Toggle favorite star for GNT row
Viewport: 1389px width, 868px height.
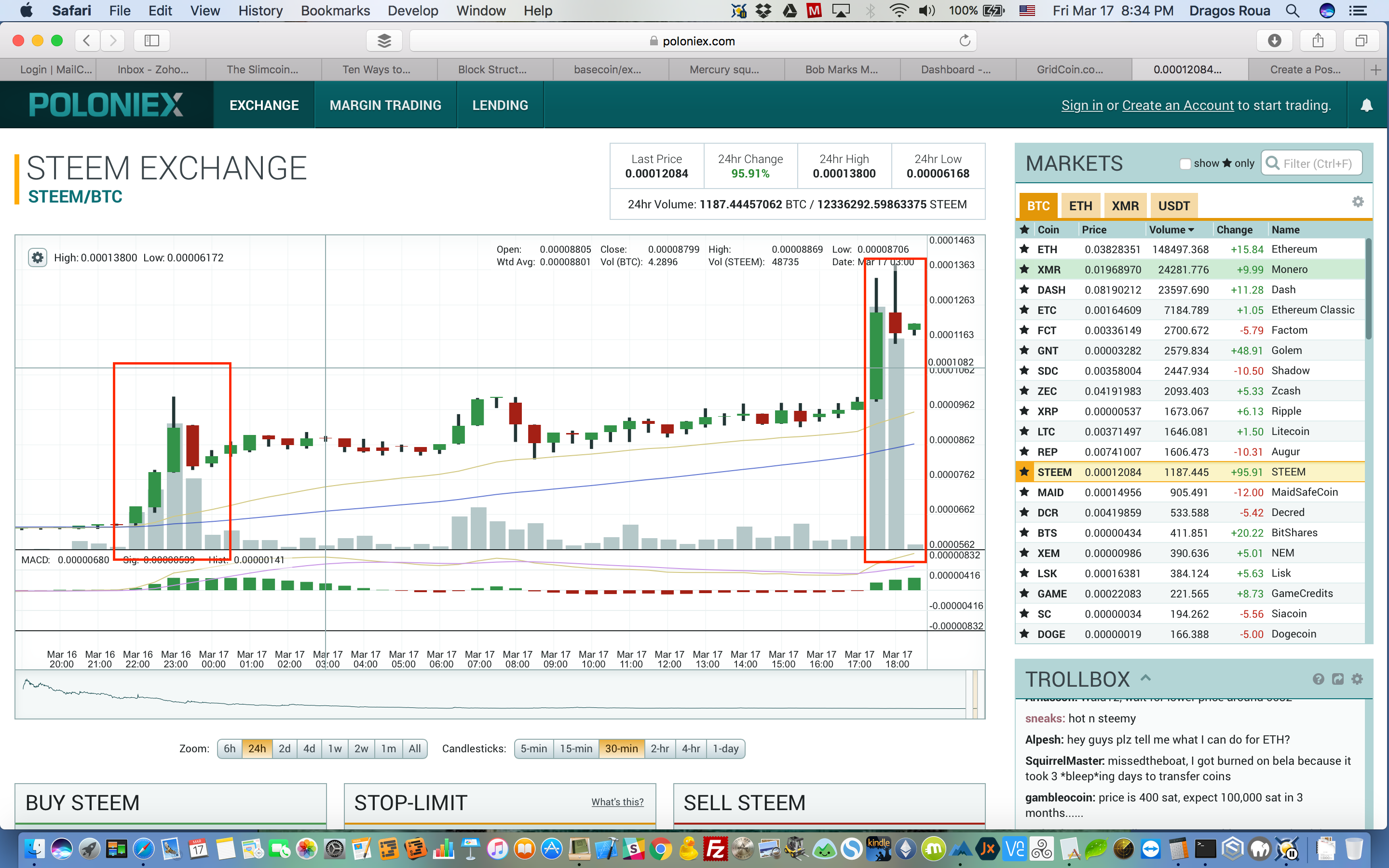[x=1024, y=350]
